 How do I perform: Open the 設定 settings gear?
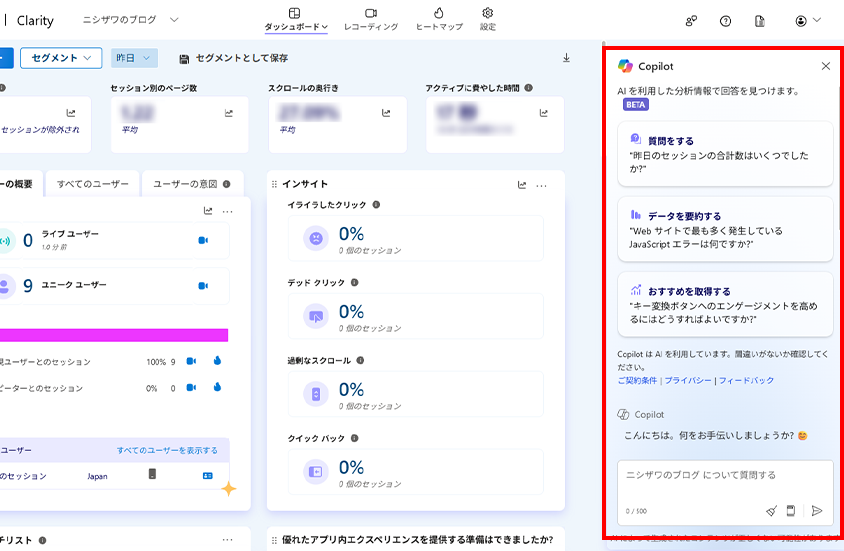488,19
